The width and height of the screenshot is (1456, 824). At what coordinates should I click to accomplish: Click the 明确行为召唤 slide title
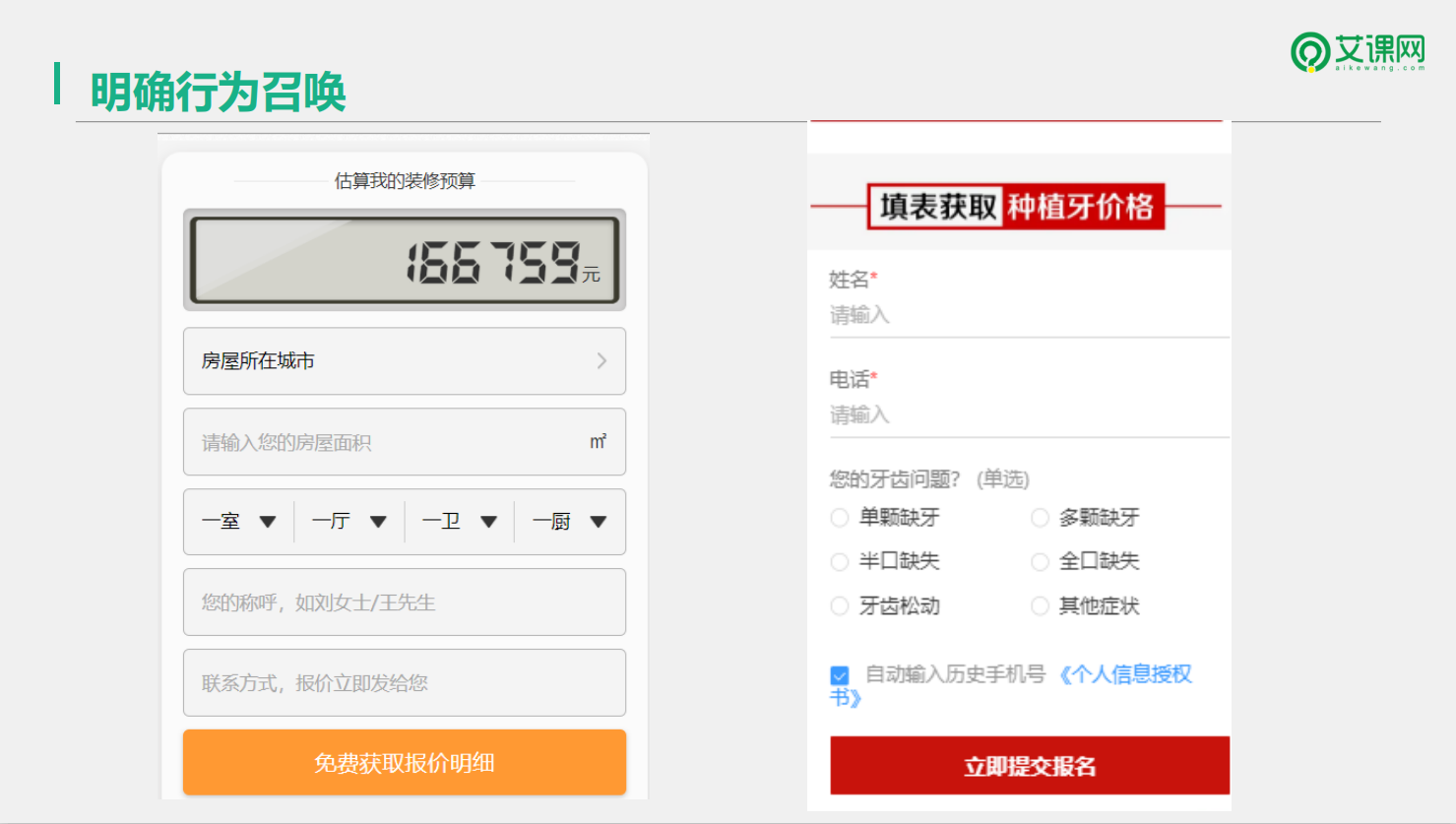[x=218, y=93]
